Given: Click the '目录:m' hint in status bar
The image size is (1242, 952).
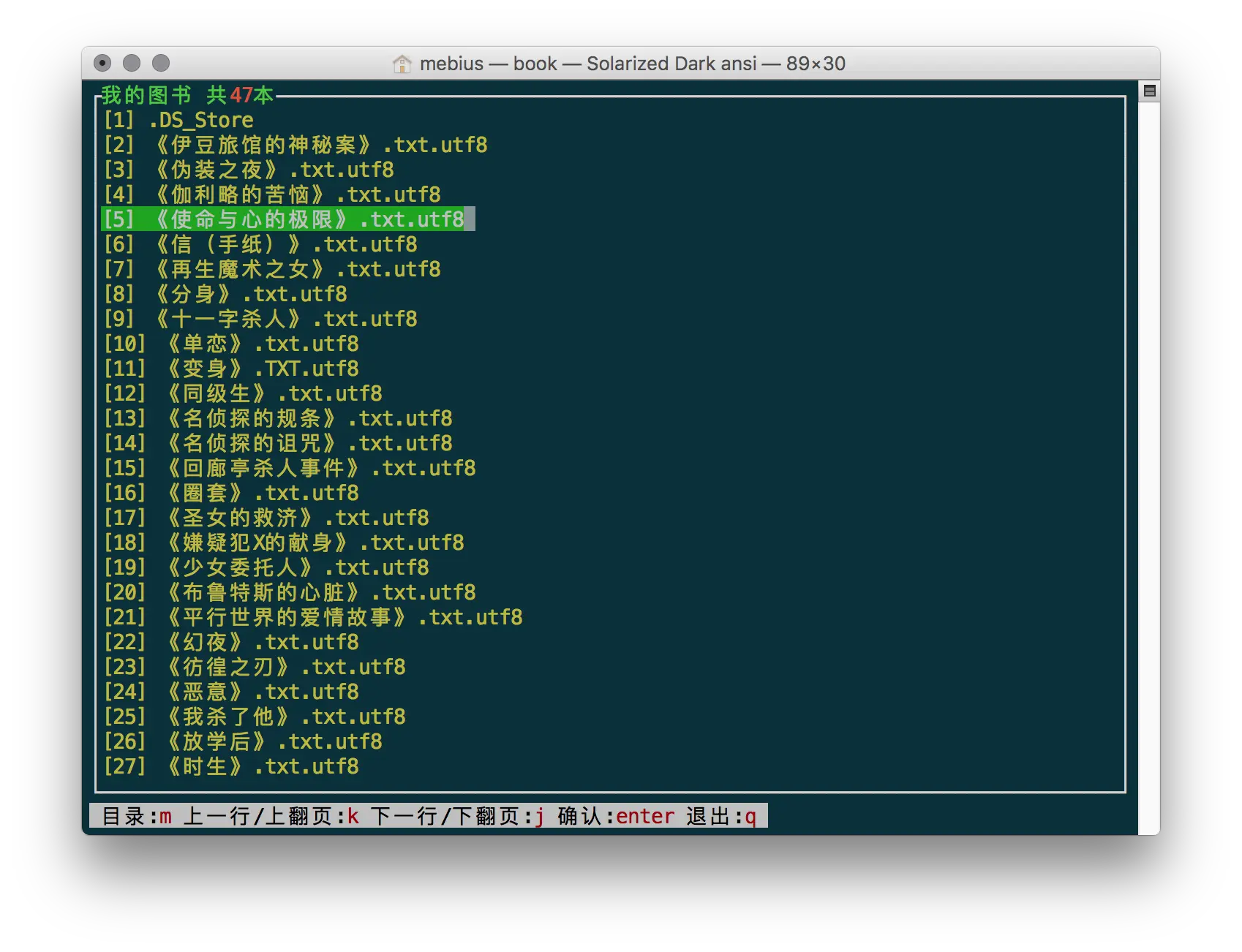Looking at the screenshot, I should (137, 816).
